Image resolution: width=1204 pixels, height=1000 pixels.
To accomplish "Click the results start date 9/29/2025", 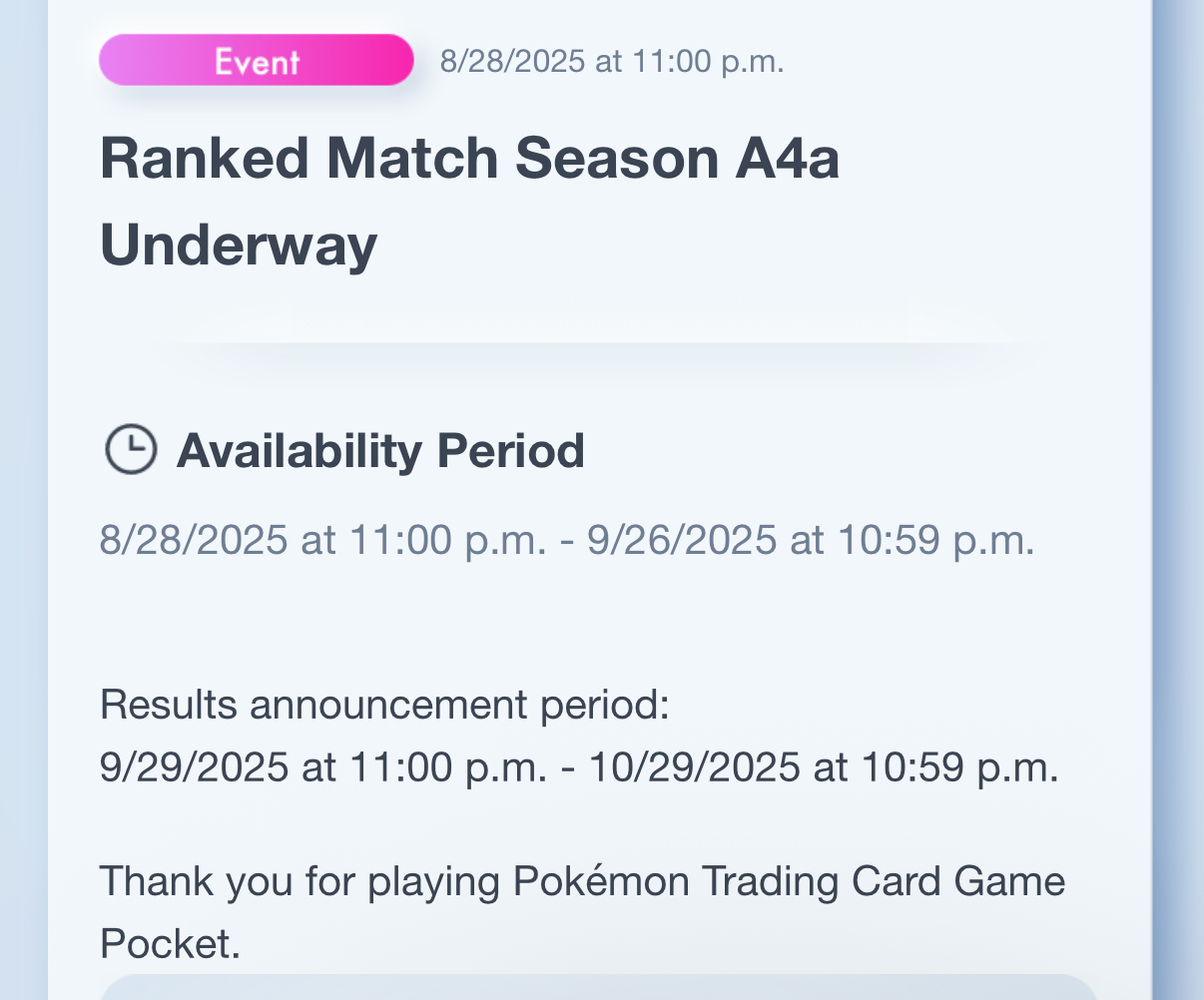I will point(194,767).
